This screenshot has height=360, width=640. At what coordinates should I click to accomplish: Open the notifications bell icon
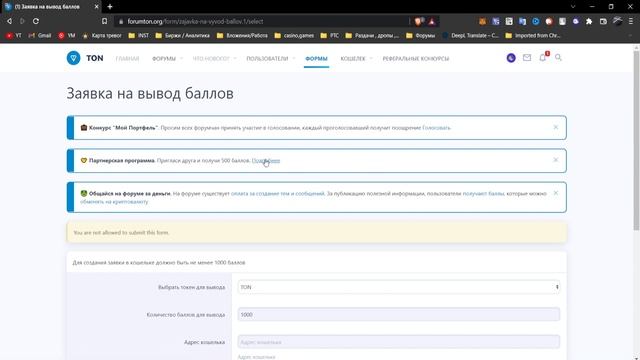pos(542,58)
